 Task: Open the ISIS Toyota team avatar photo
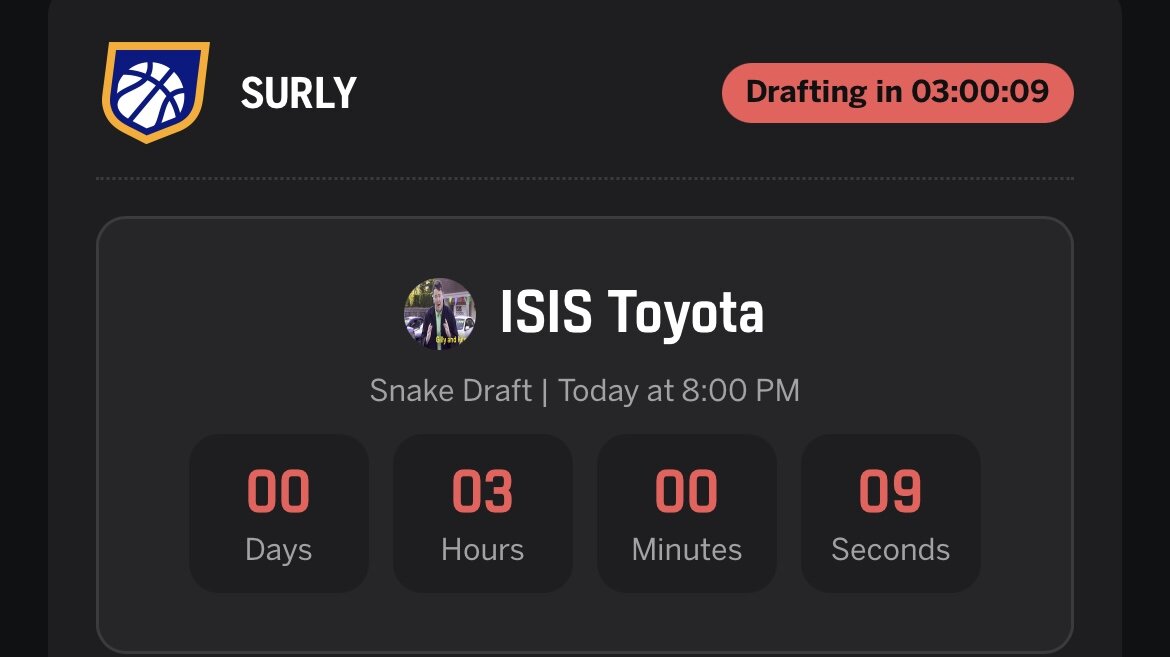click(440, 314)
